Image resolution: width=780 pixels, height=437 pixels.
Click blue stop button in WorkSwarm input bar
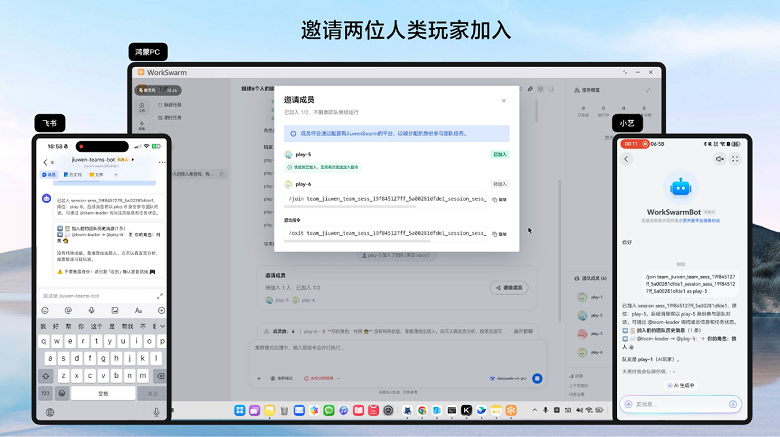click(537, 379)
